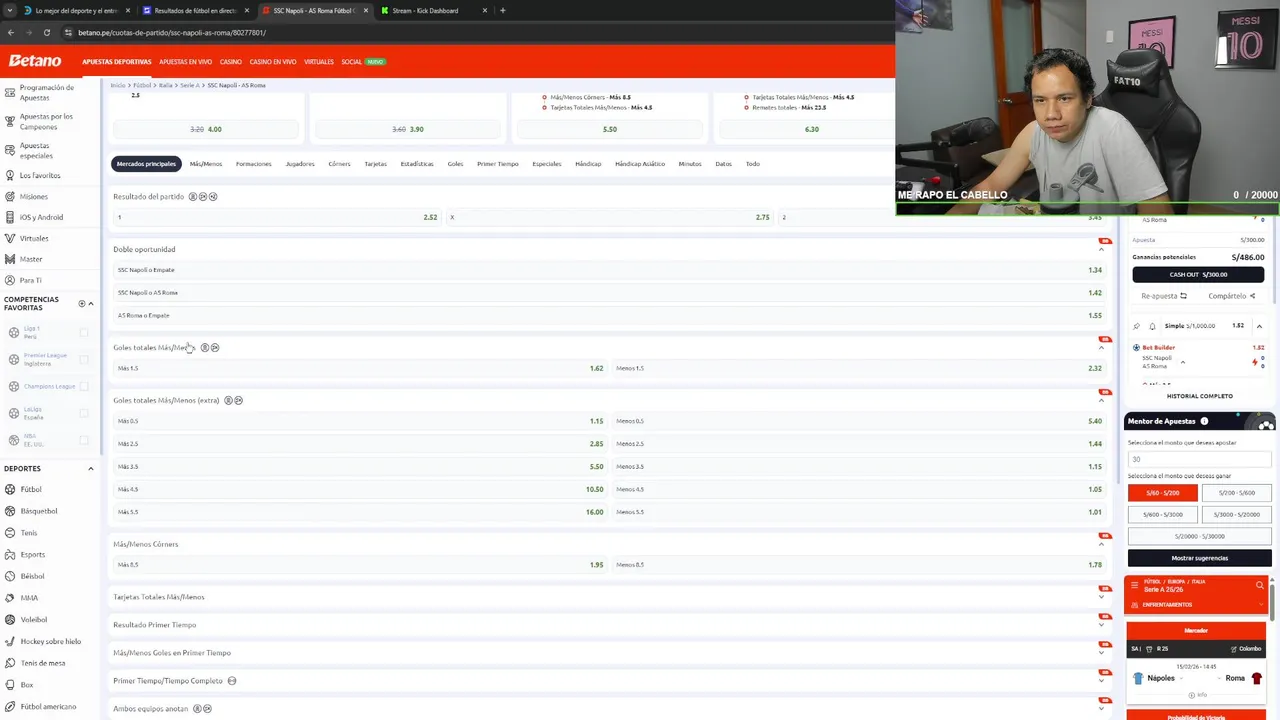Check the NBA EE. UU. checkbox
This screenshot has width=1280, height=720.
(x=84, y=440)
